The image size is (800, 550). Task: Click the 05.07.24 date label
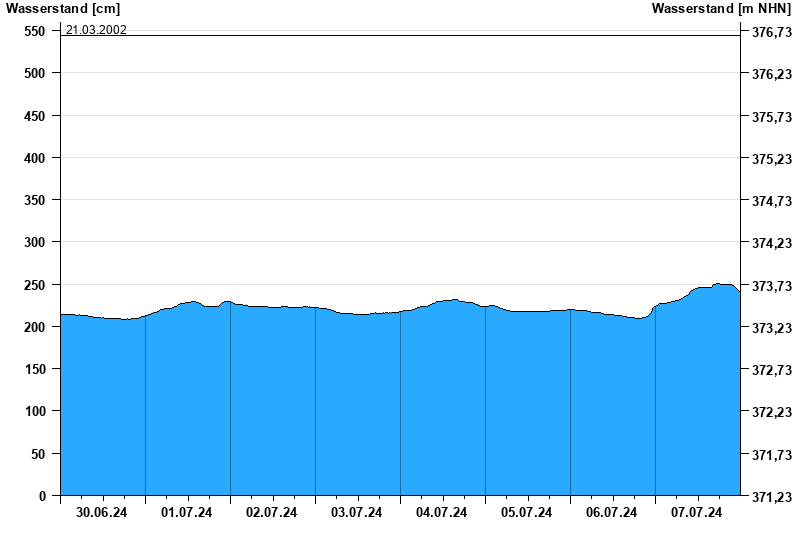pyautogui.click(x=527, y=513)
